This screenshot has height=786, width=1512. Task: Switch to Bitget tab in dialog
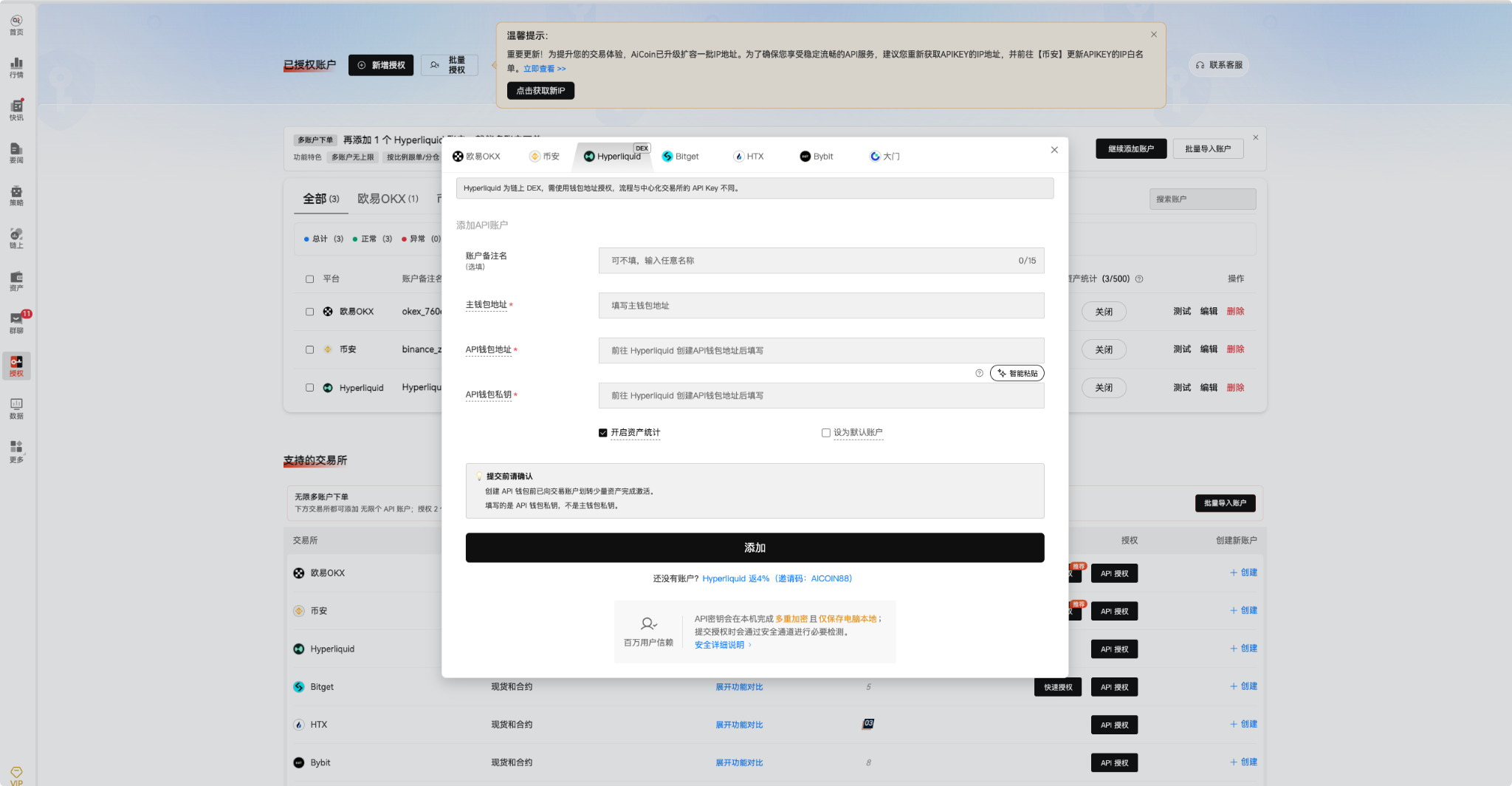click(x=681, y=157)
